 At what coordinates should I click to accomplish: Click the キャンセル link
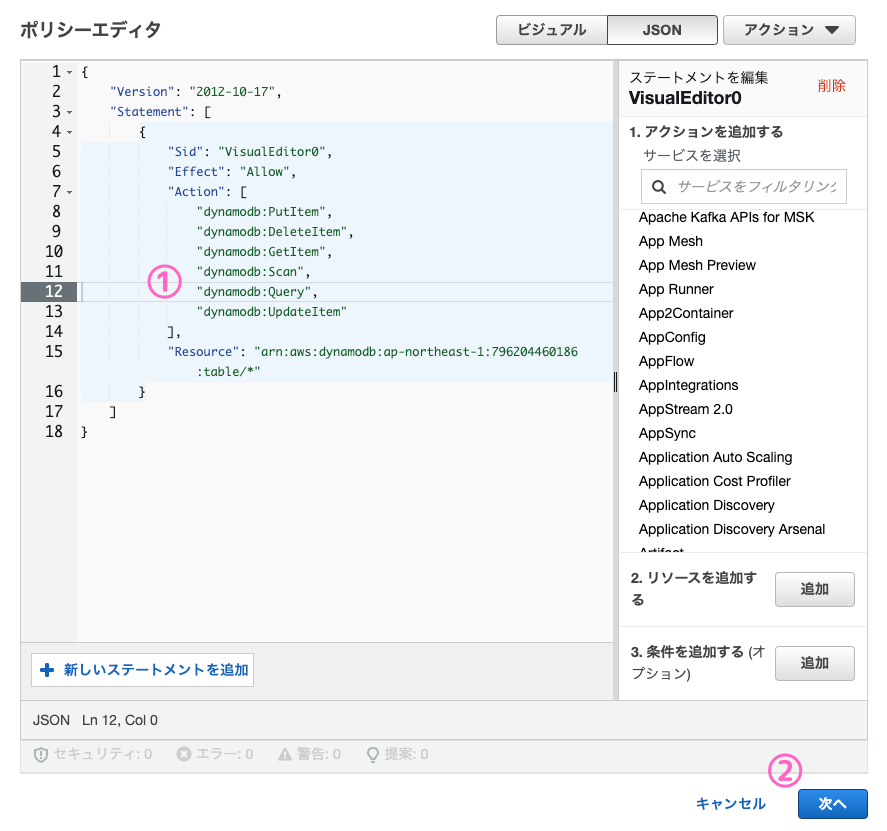730,804
